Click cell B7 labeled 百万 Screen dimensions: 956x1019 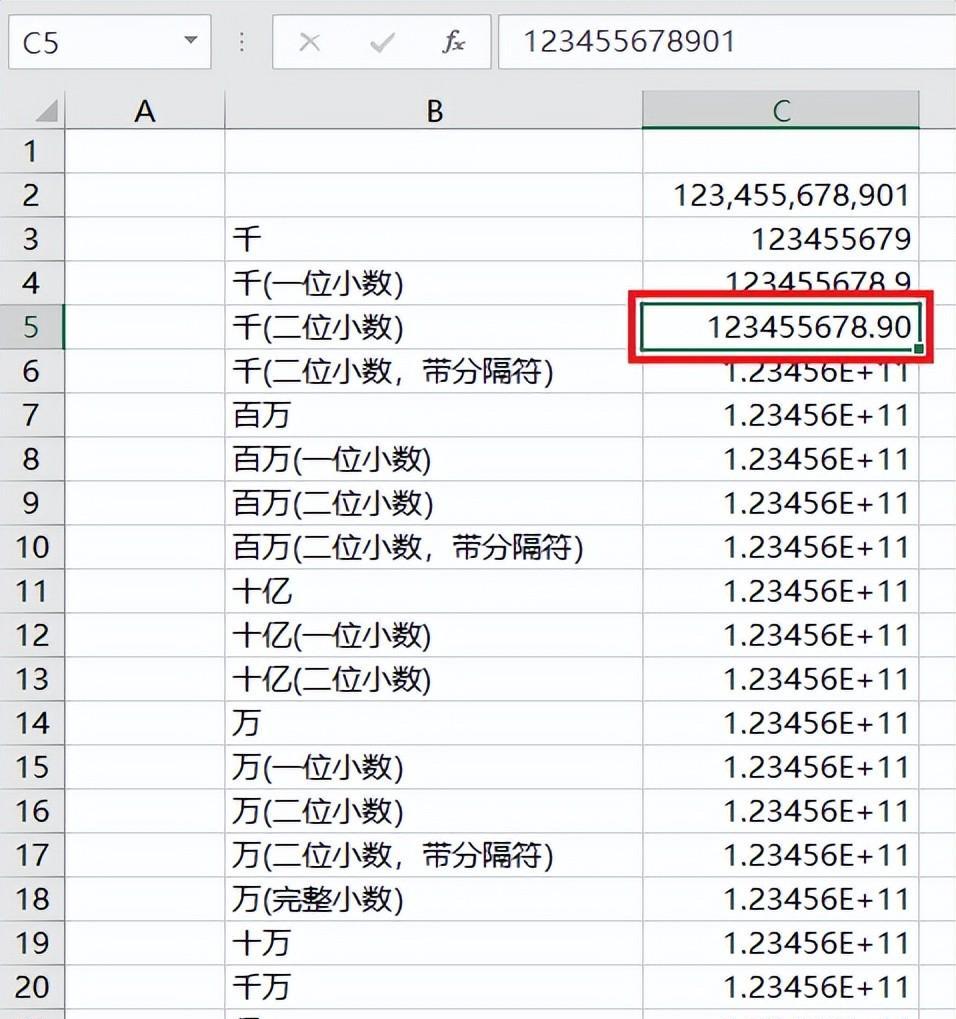433,415
